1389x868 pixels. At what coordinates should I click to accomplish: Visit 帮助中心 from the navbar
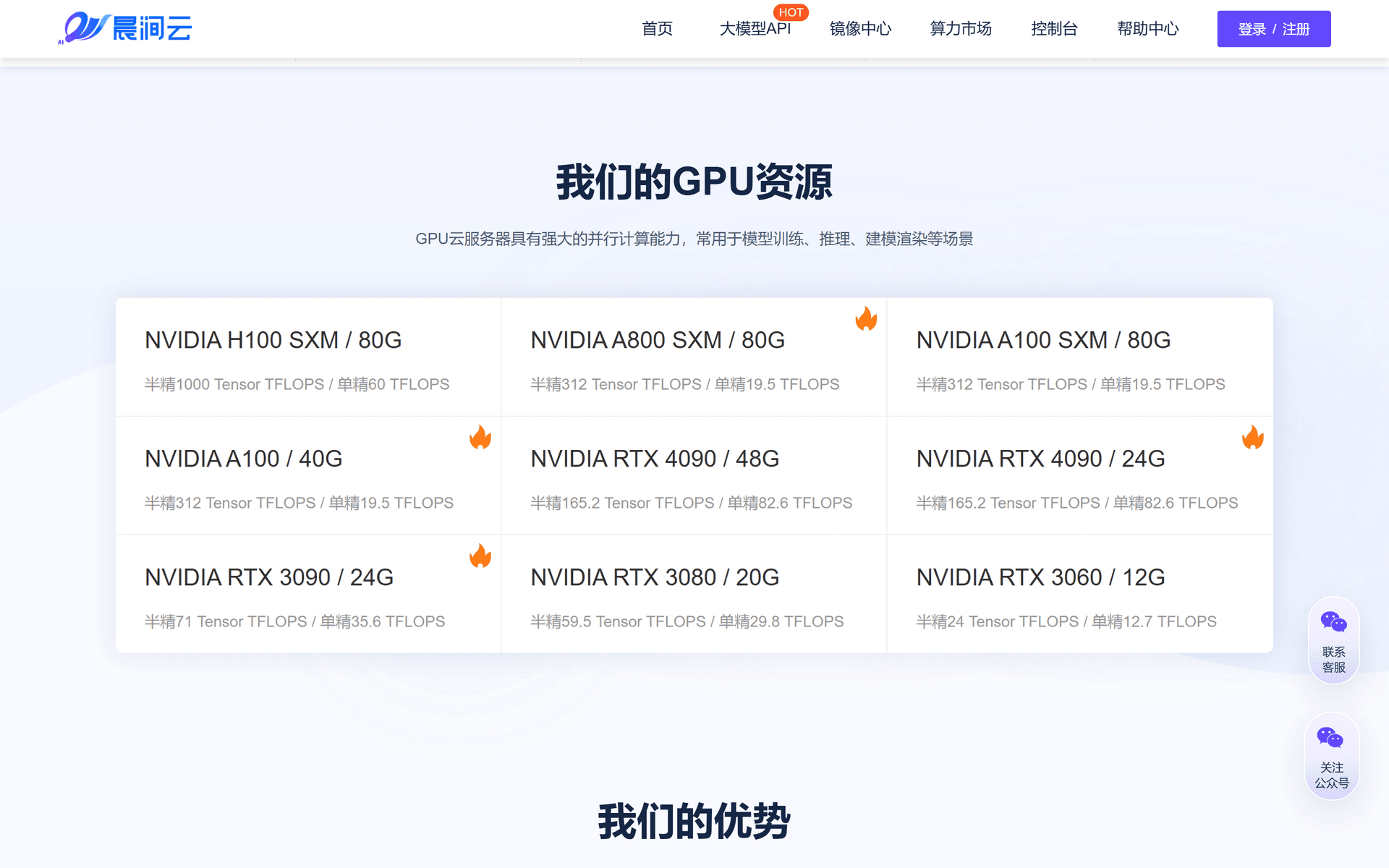pos(1148,29)
